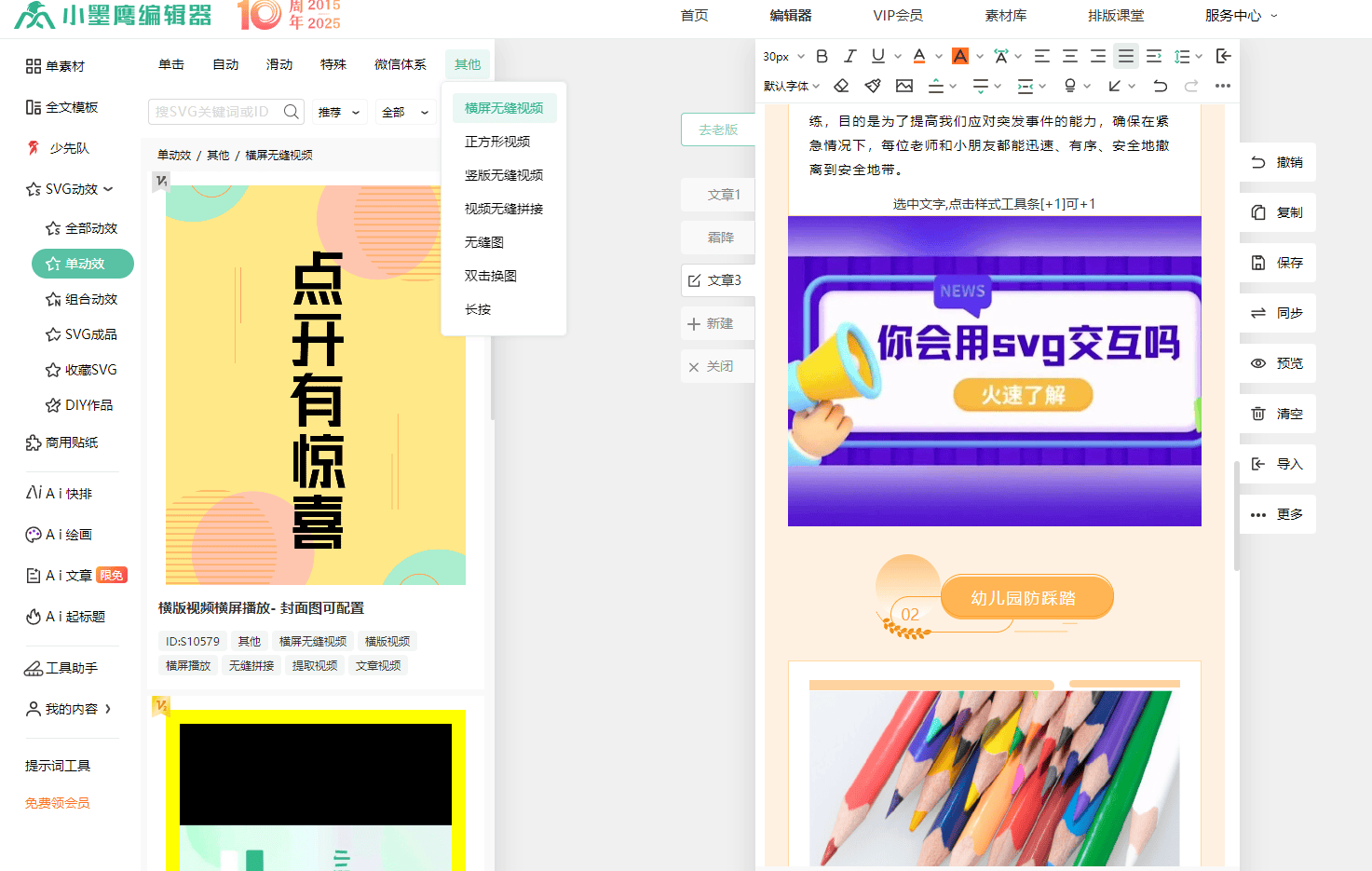Click the 免费领会员 link
1372x871 pixels.
57,803
